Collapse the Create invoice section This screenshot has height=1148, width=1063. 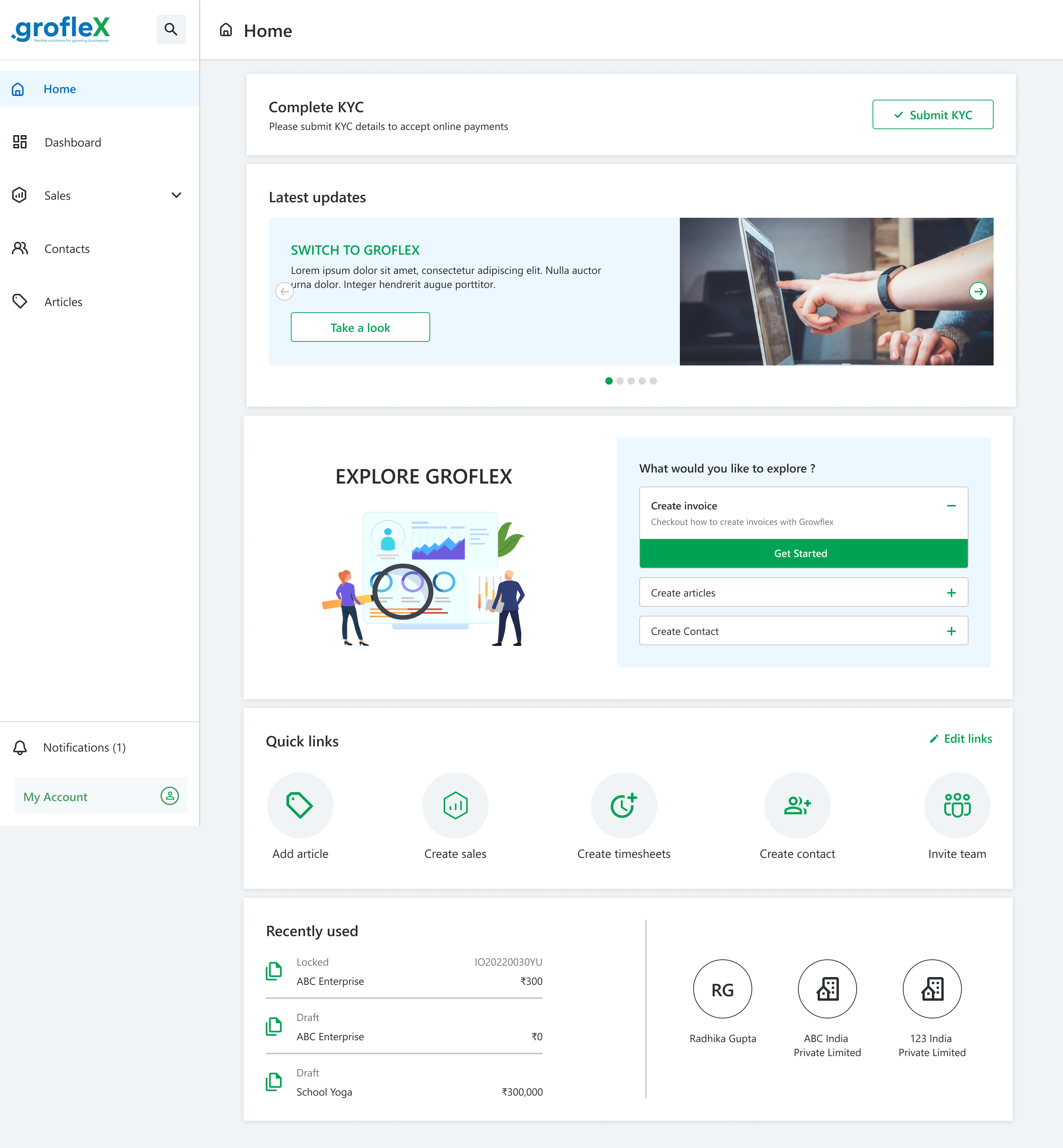pos(952,506)
